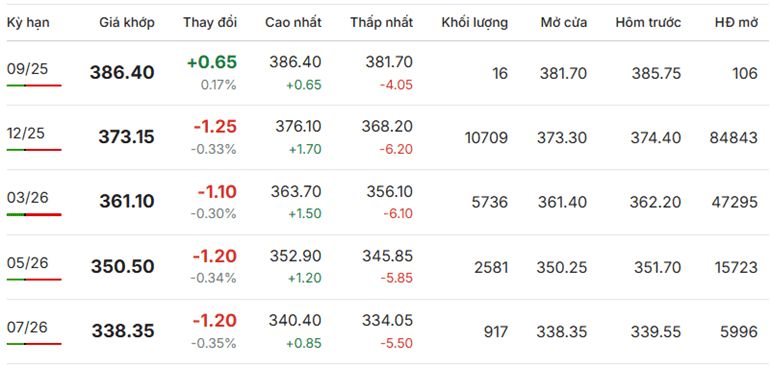Open the 07/26 contract term
The width and height of the screenshot is (770, 367).
[28, 327]
